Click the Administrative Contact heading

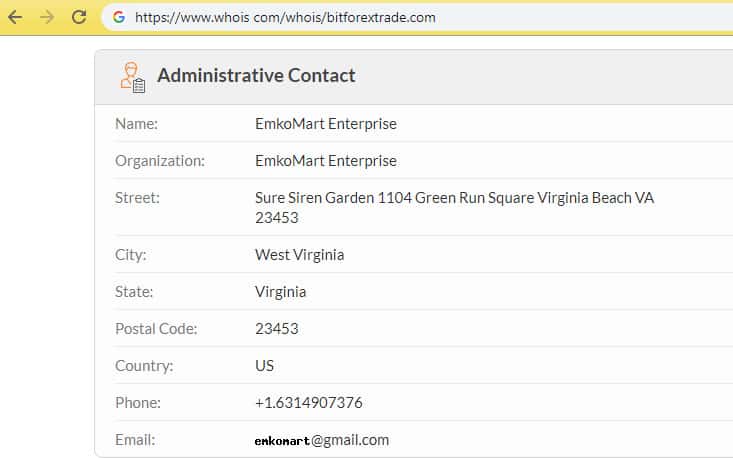click(256, 76)
